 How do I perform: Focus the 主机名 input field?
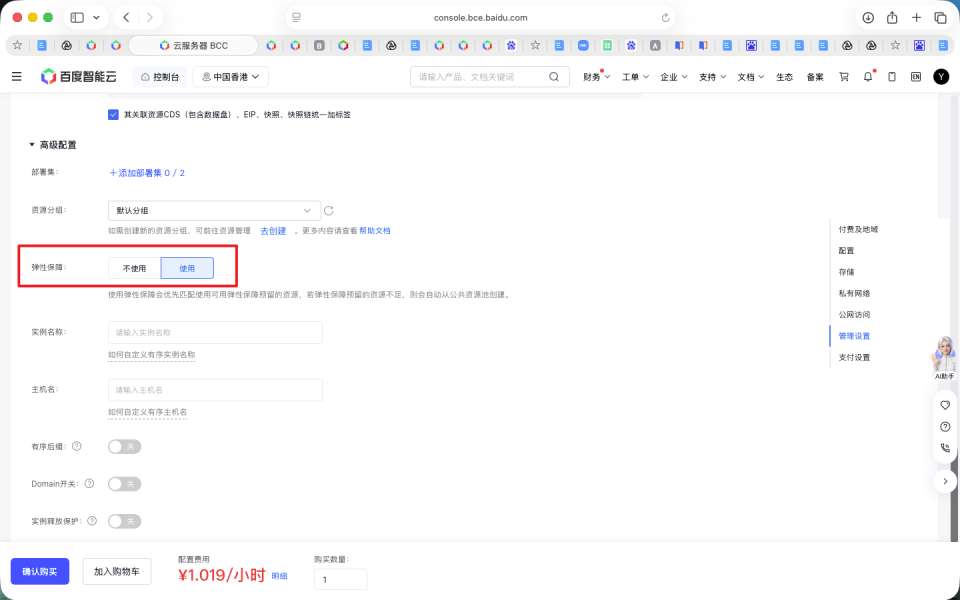[215, 390]
